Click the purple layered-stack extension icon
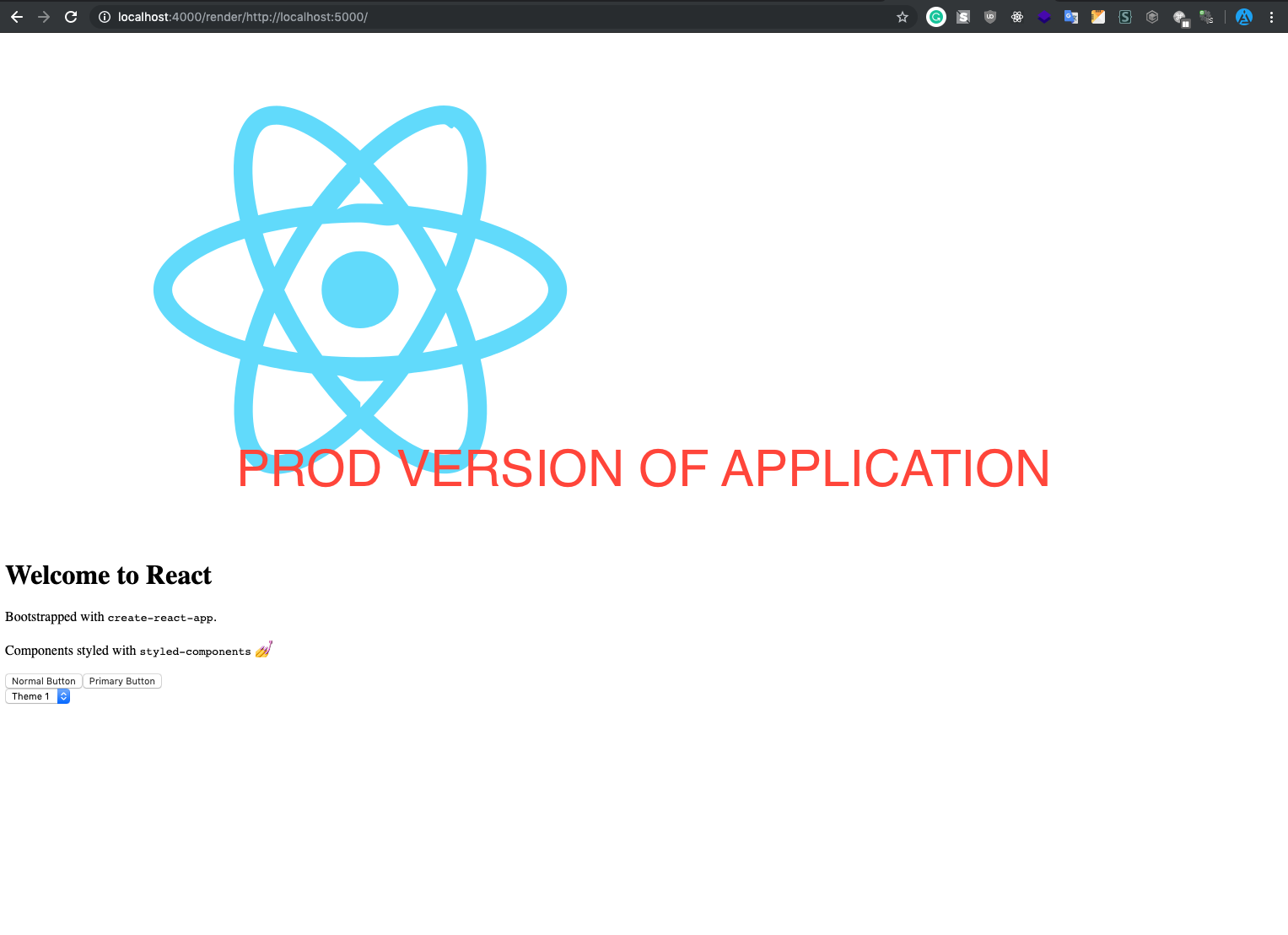This screenshot has height=935, width=1288. click(x=1043, y=16)
